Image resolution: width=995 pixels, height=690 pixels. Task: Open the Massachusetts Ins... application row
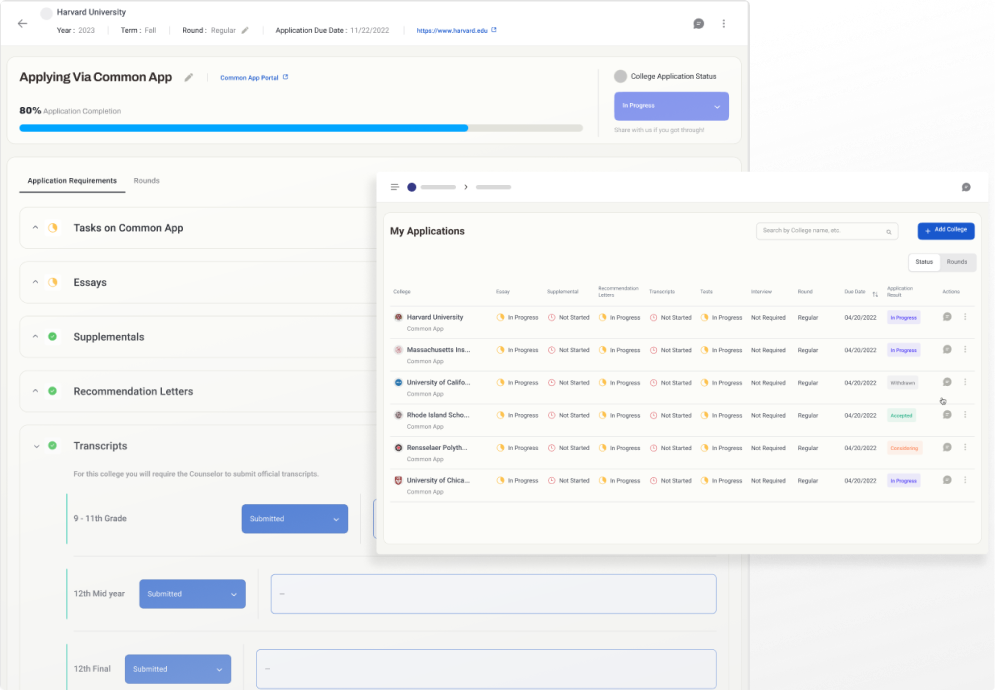click(x=682, y=355)
